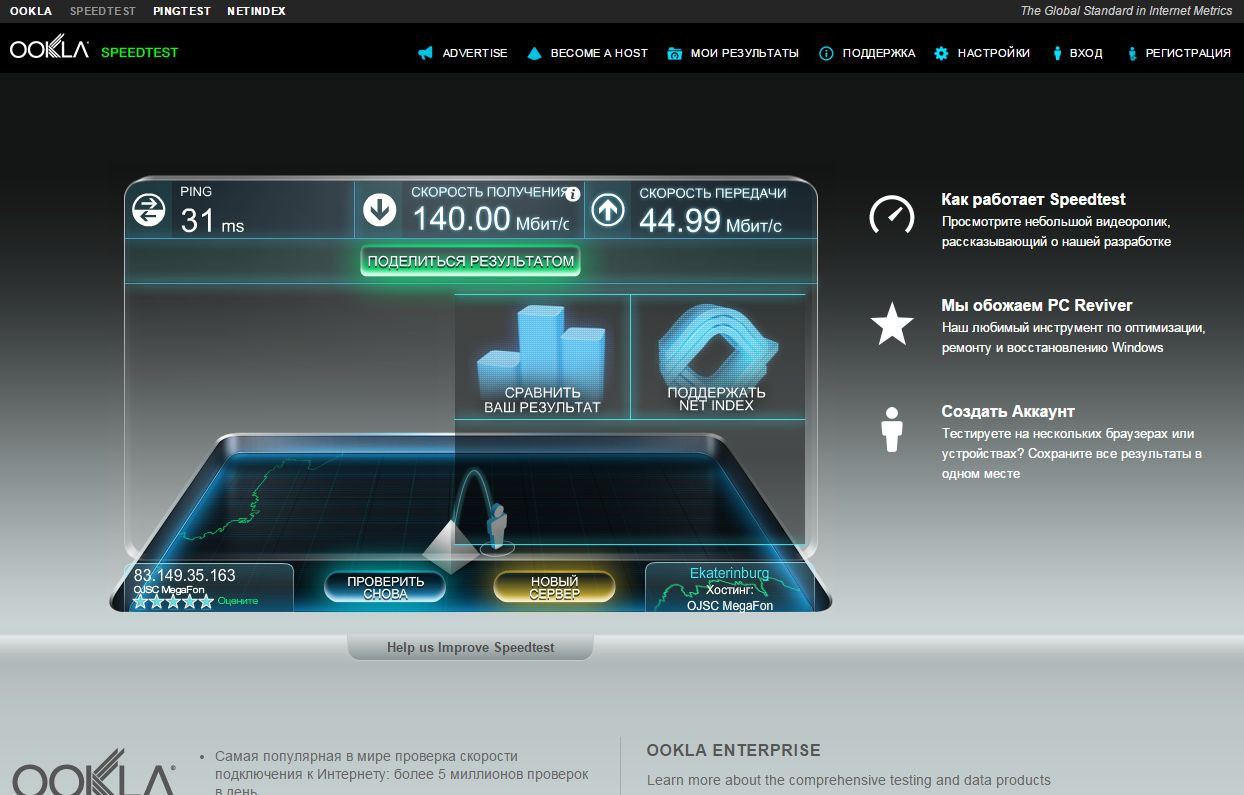Screen dimensions: 1244x795
Task: Click the upload speed arrow icon
Action: pyautogui.click(x=608, y=210)
